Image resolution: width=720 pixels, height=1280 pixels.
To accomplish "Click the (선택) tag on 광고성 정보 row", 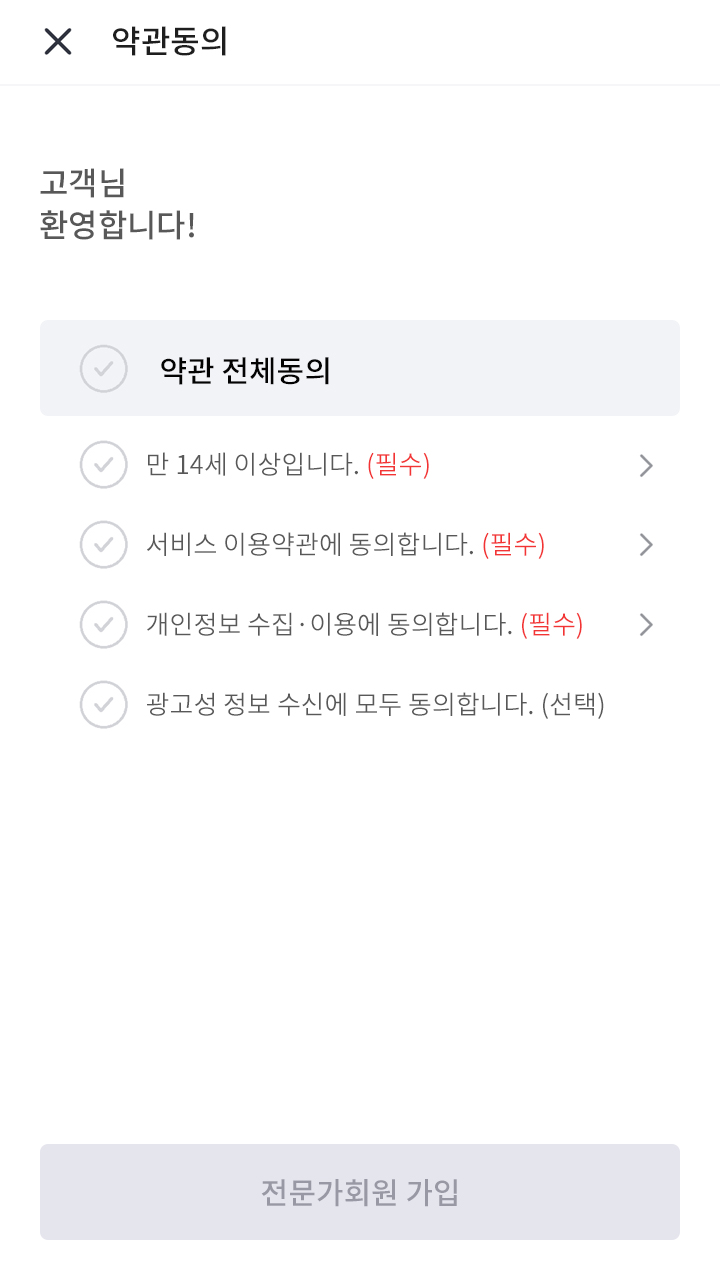I will pyautogui.click(x=573, y=705).
